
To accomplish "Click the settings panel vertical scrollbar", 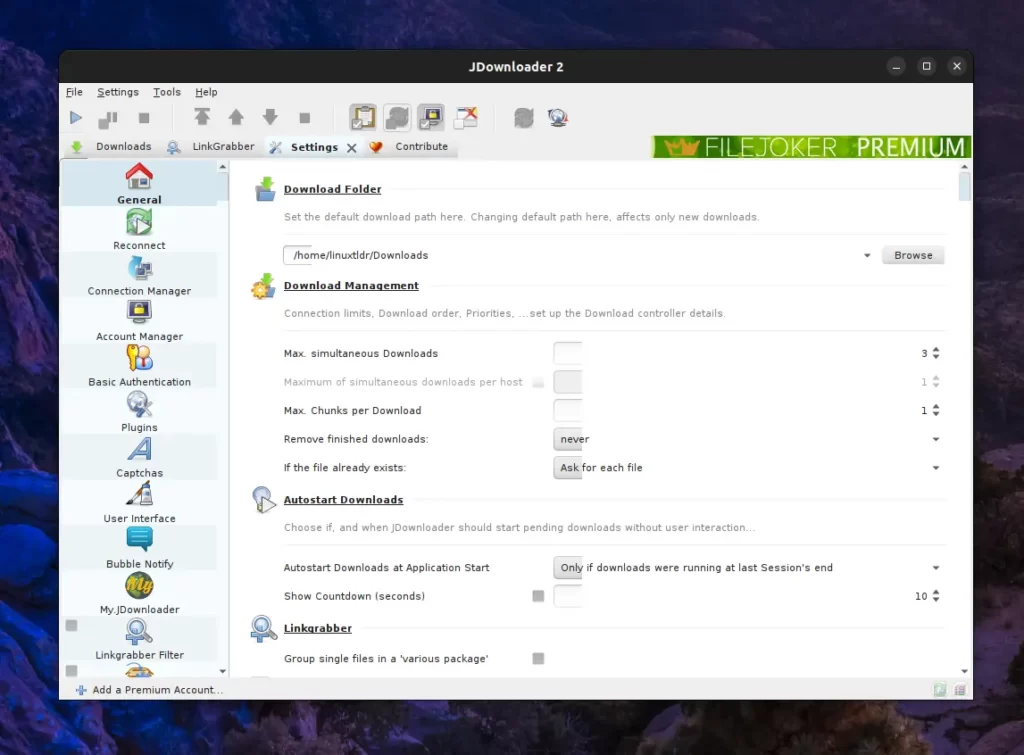I will 965,187.
